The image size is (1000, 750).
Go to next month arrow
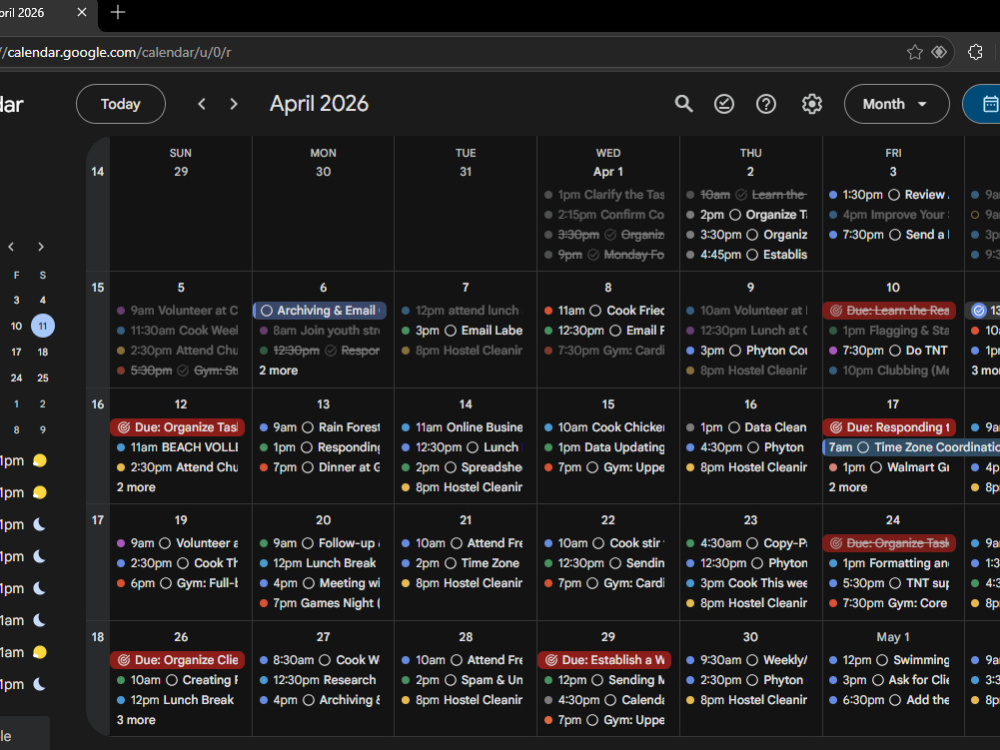233,104
